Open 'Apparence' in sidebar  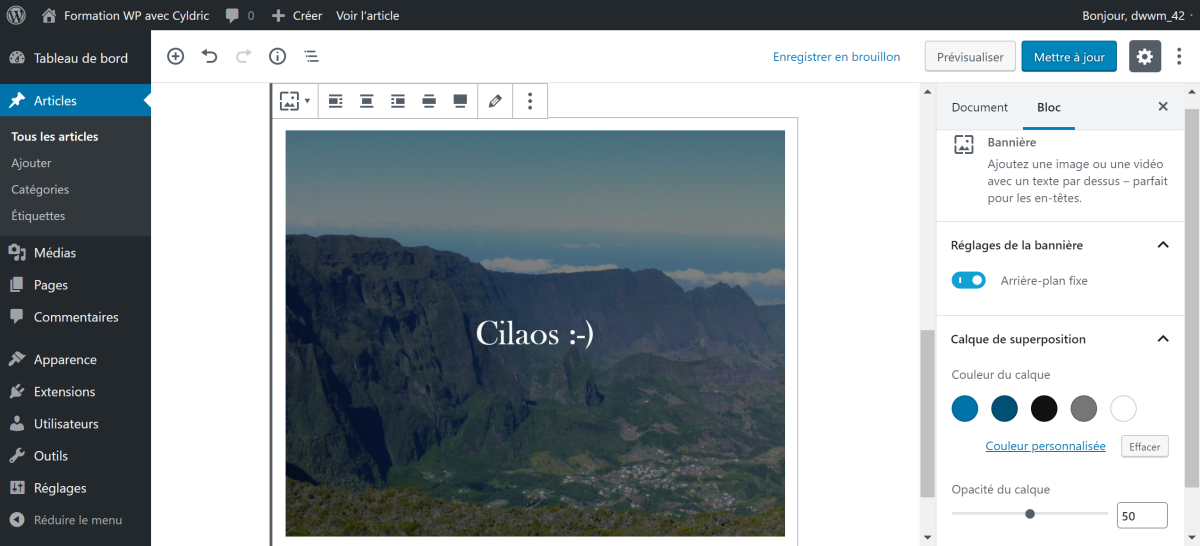pos(75,360)
